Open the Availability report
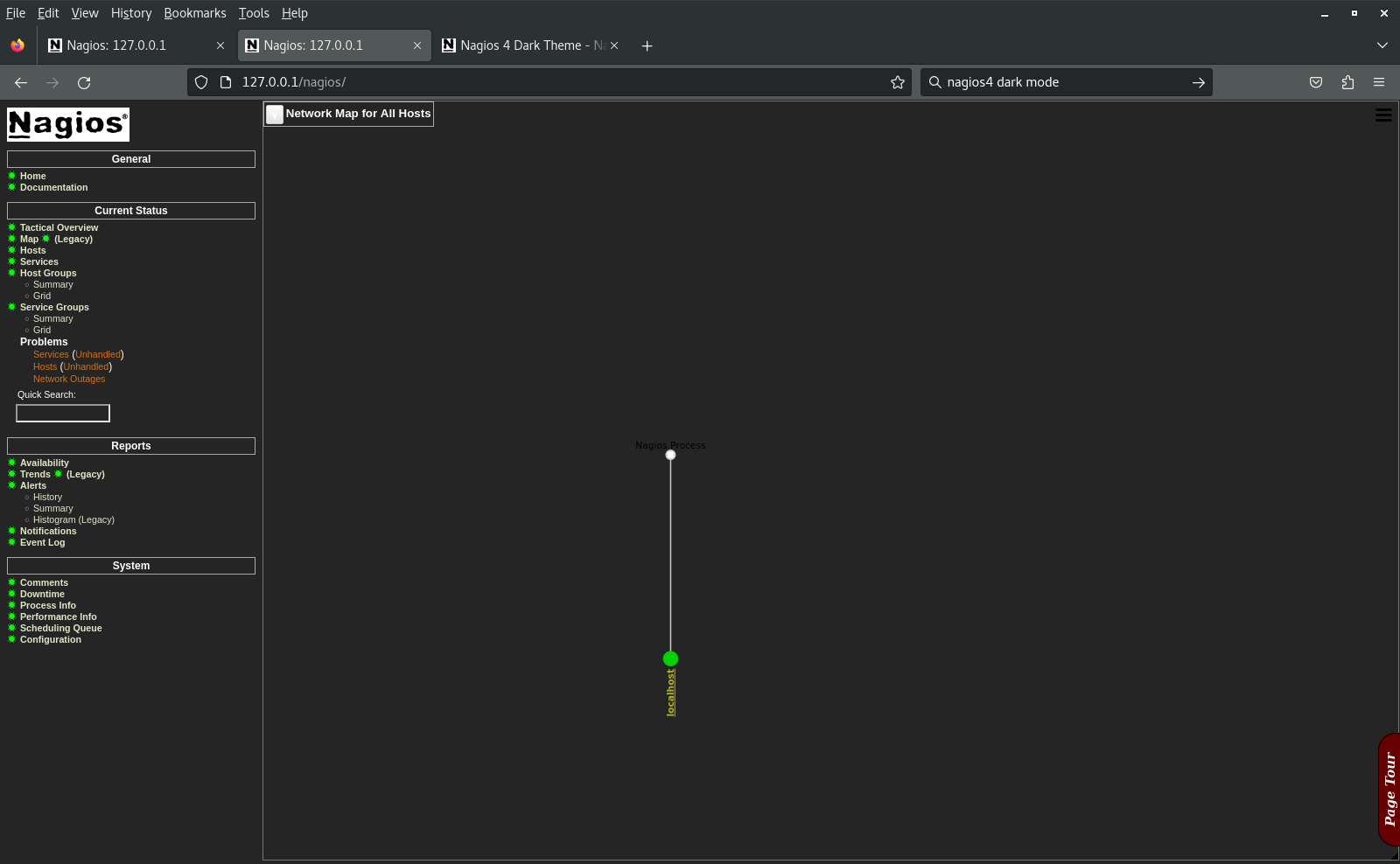The image size is (1400, 864). (x=45, y=463)
